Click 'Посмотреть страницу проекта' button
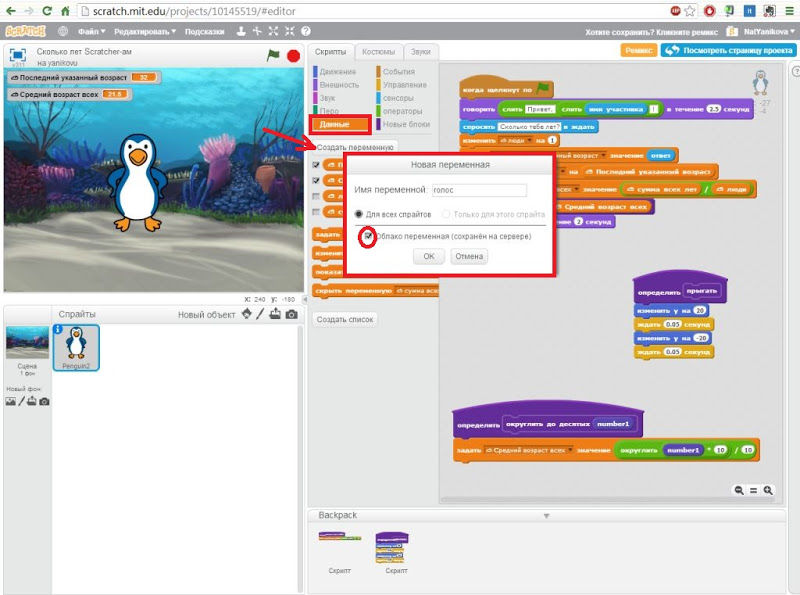The image size is (800, 595). click(x=729, y=50)
